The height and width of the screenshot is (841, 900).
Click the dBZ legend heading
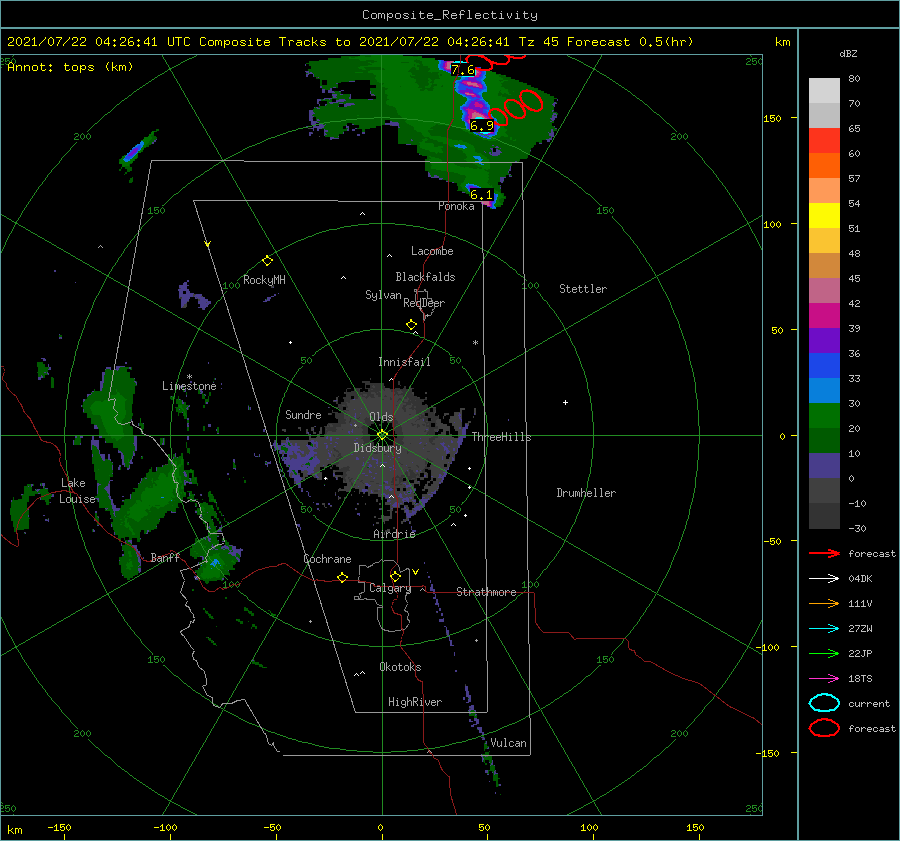click(848, 53)
